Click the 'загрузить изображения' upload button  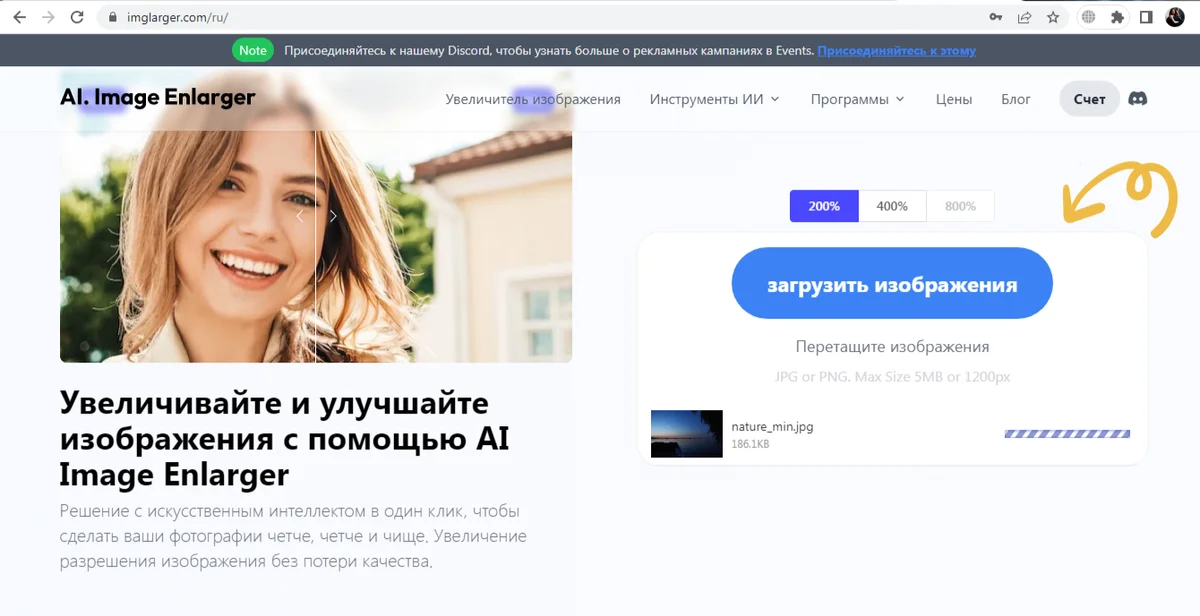click(892, 284)
